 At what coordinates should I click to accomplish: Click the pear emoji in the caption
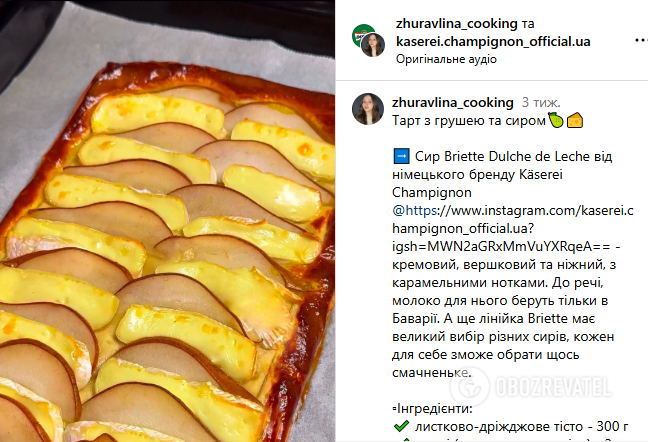click(x=555, y=120)
